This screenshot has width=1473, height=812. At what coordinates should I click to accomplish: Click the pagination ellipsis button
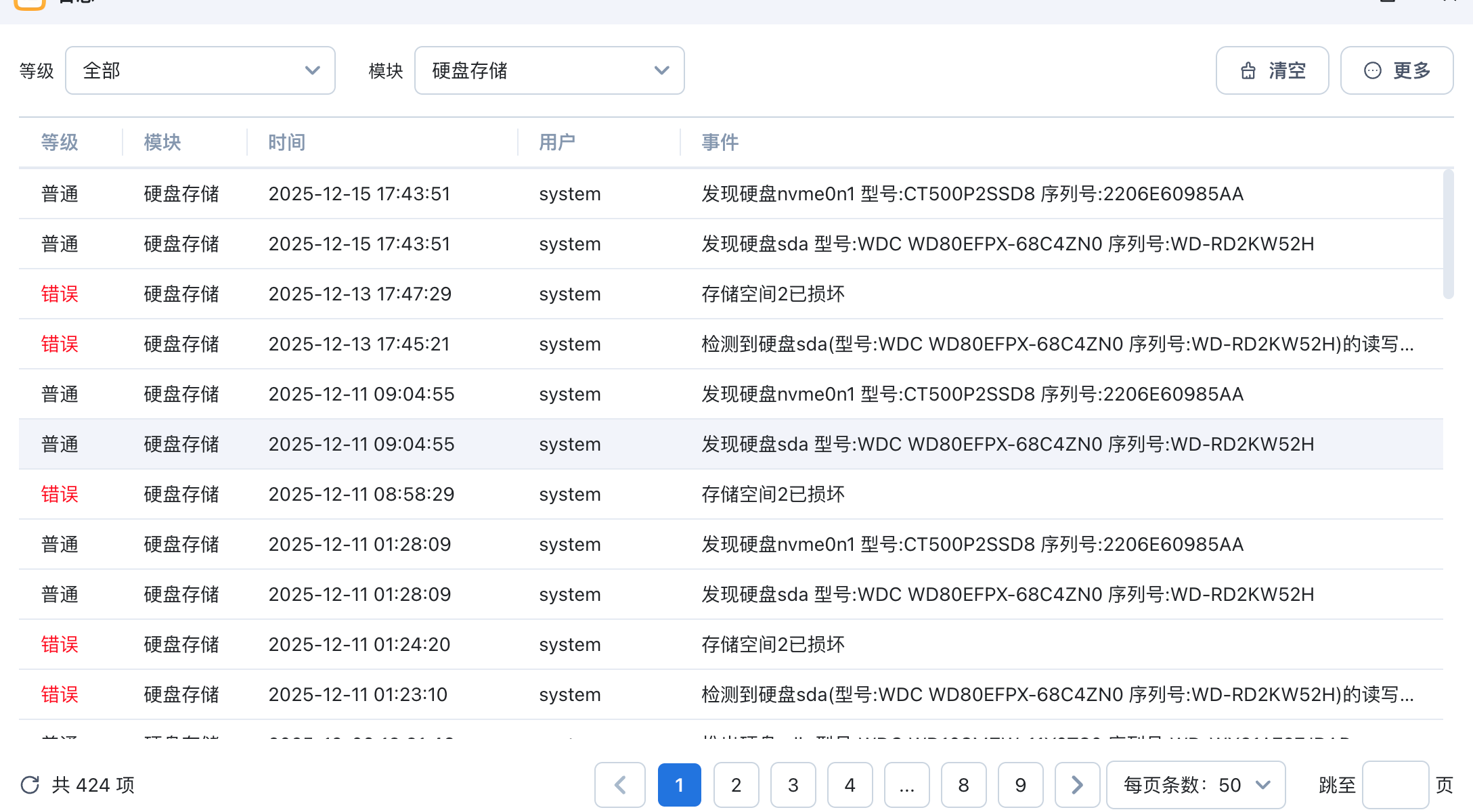point(907,785)
